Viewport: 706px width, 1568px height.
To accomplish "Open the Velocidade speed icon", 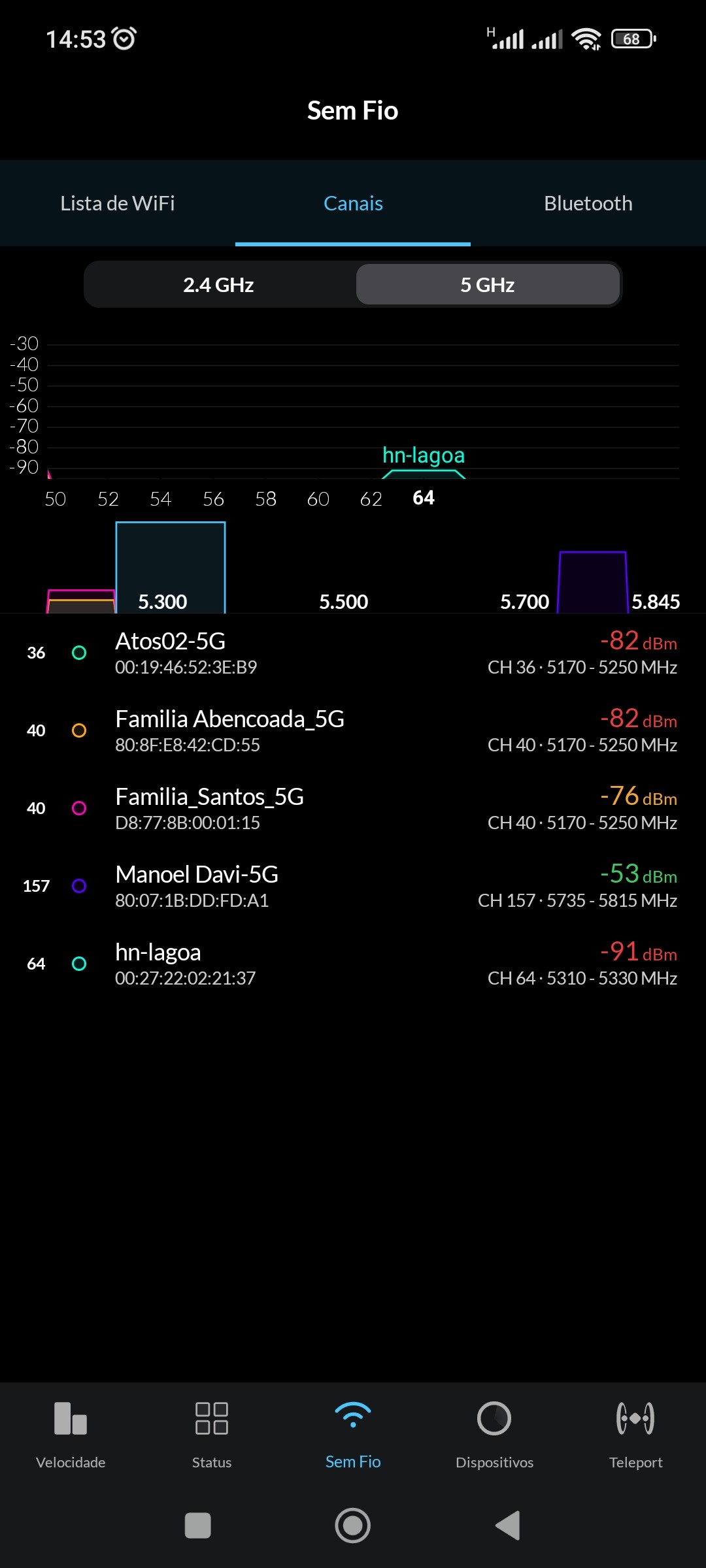I will [x=71, y=1419].
